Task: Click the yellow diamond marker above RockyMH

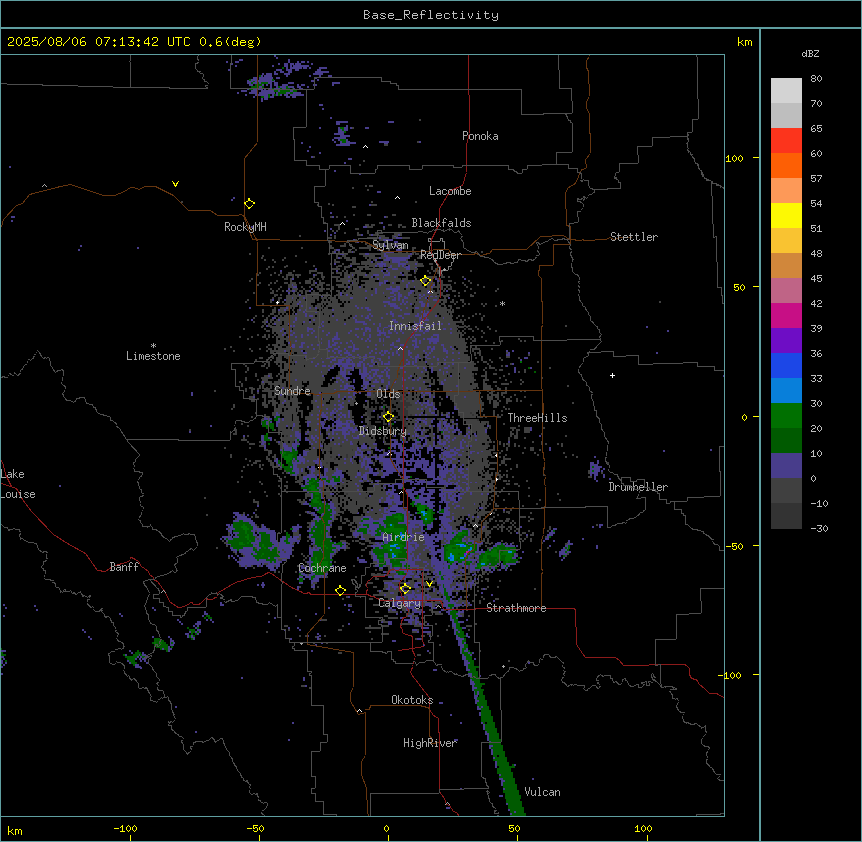Action: pos(249,203)
